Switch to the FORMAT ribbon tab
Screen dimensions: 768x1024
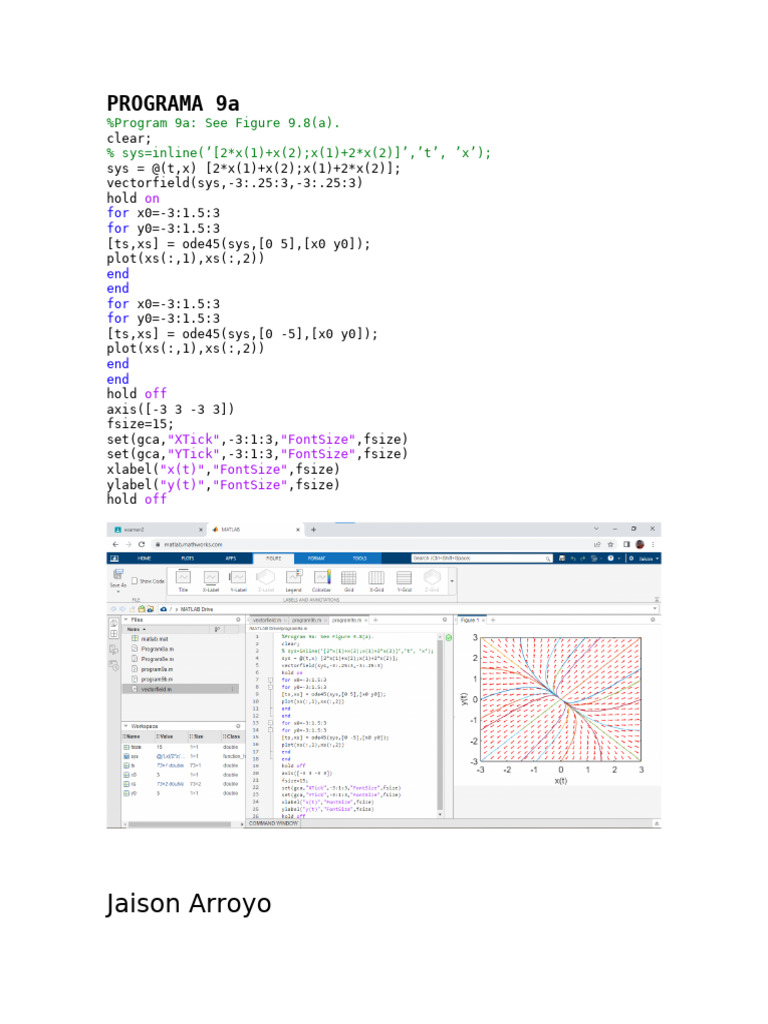click(x=316, y=558)
